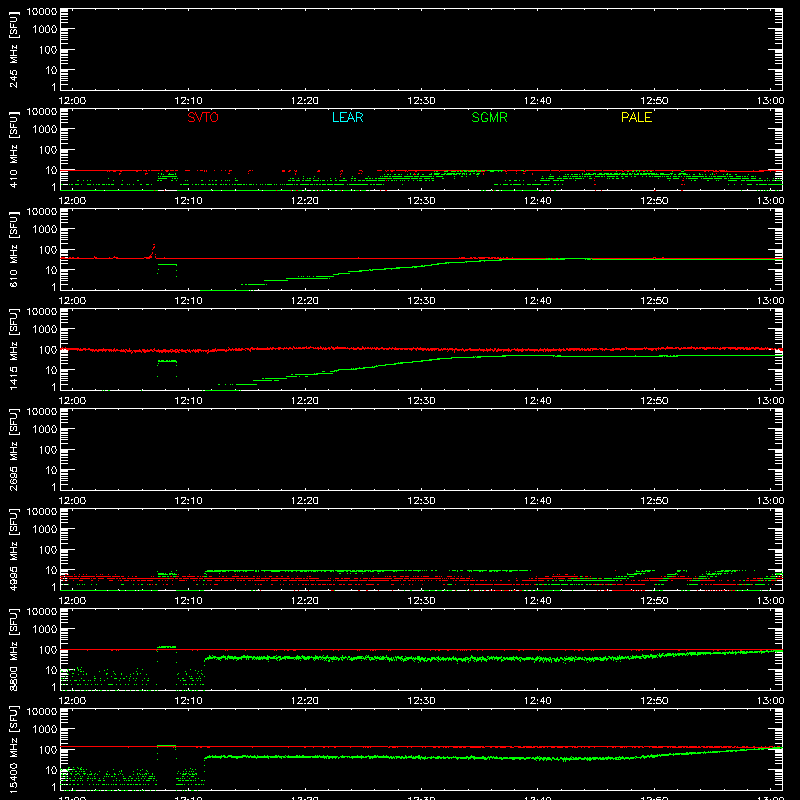Click the 12:10 time label below 410 MHz panel
This screenshot has height=800, width=800.
pyautogui.click(x=189, y=201)
